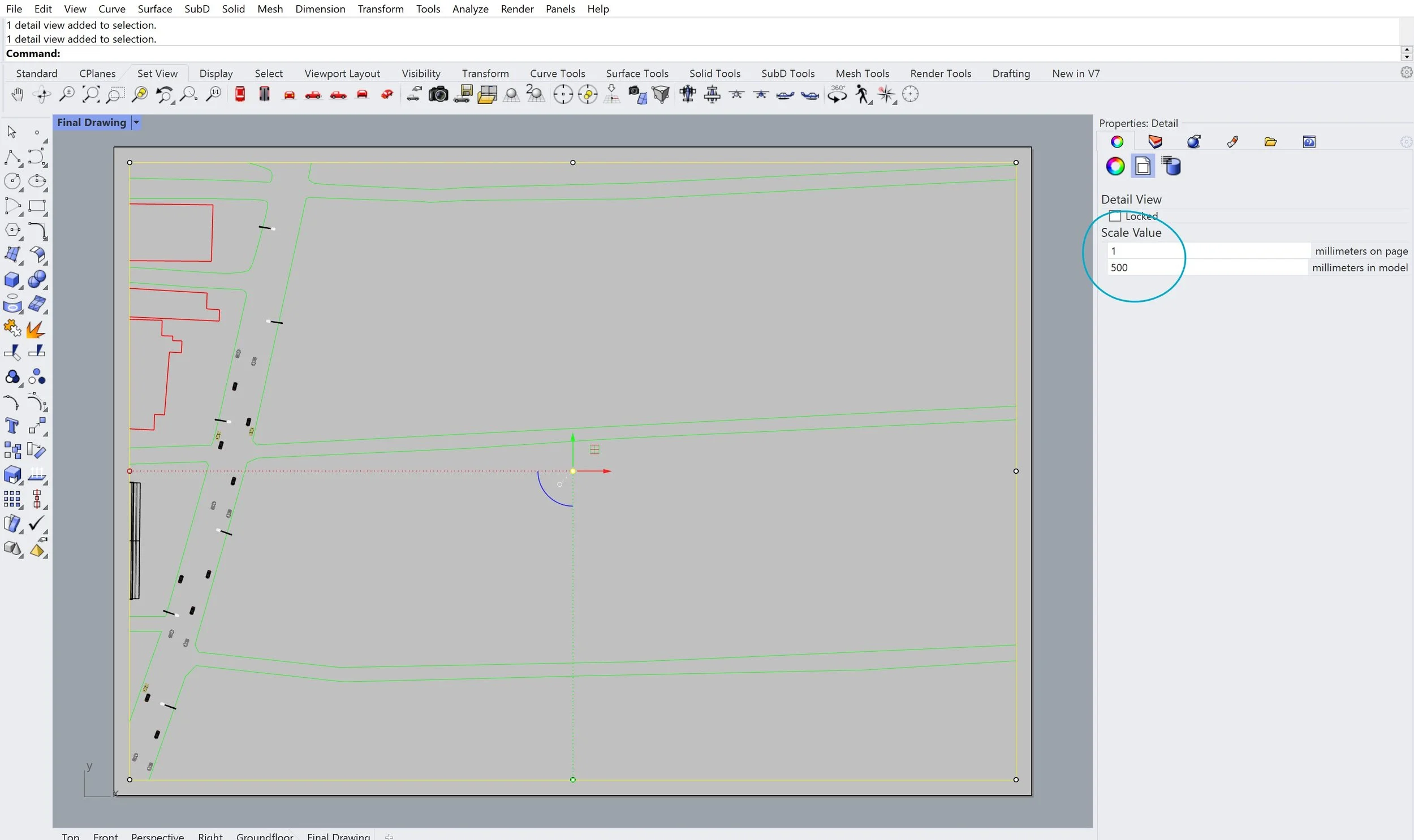
Task: Add new layout with plus tab
Action: pos(389,836)
